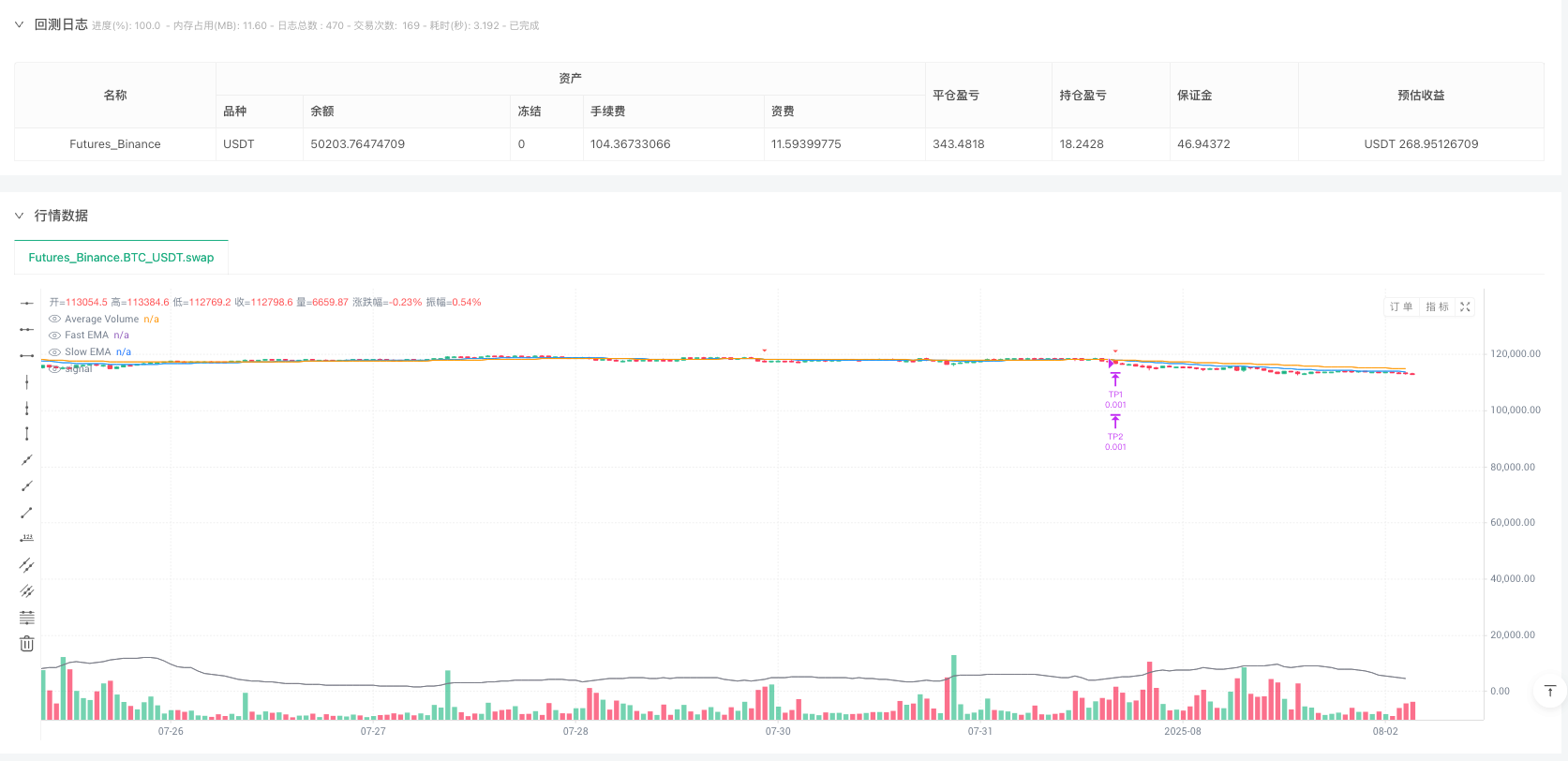1568x761 pixels.
Task: Select the vertical segment drawing tool
Action: (x=26, y=433)
